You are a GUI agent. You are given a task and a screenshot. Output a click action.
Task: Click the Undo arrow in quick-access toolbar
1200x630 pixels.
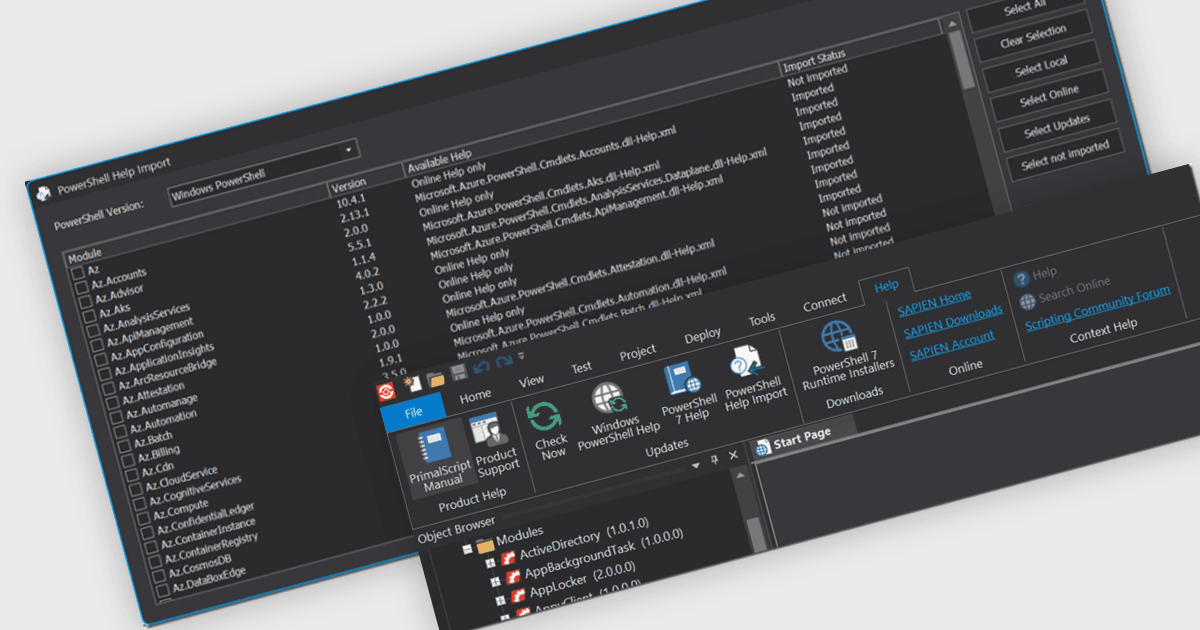click(481, 368)
